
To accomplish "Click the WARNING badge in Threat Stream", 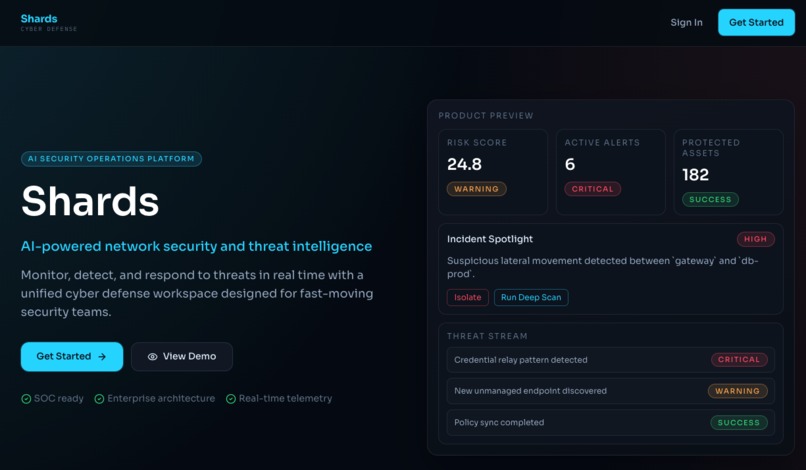I will (x=738, y=391).
